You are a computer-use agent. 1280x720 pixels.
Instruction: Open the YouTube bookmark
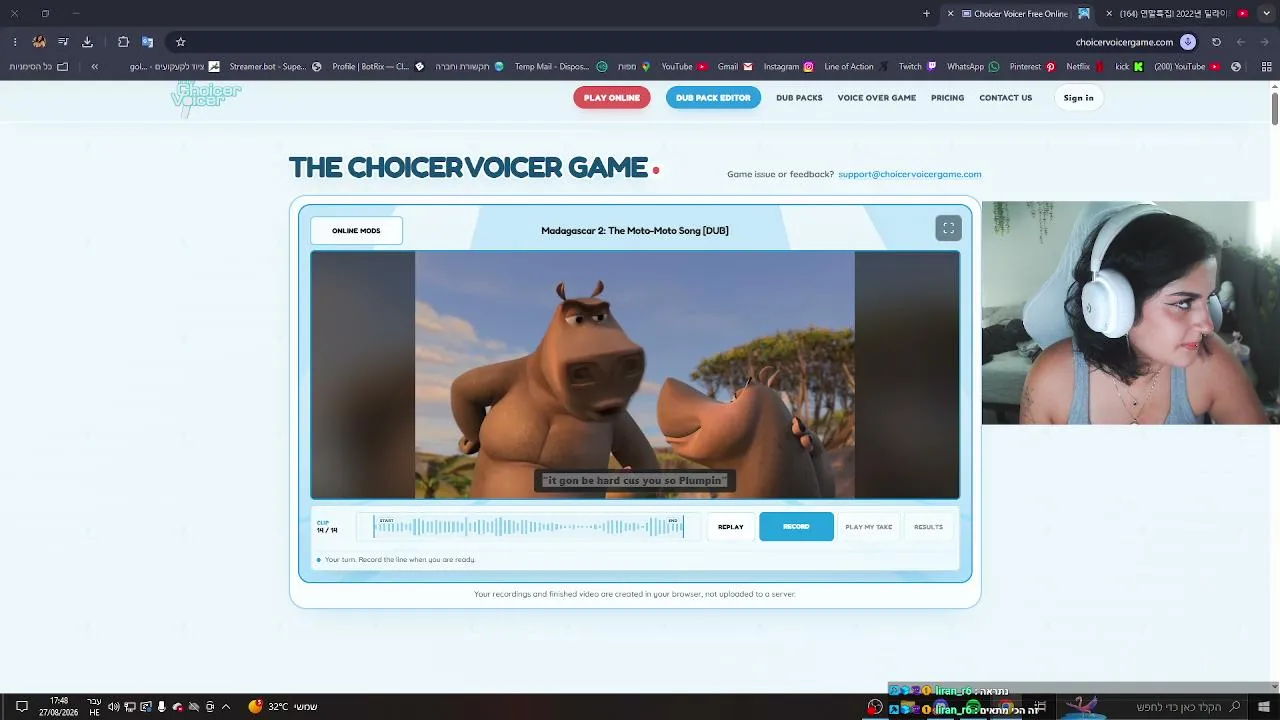pos(684,67)
